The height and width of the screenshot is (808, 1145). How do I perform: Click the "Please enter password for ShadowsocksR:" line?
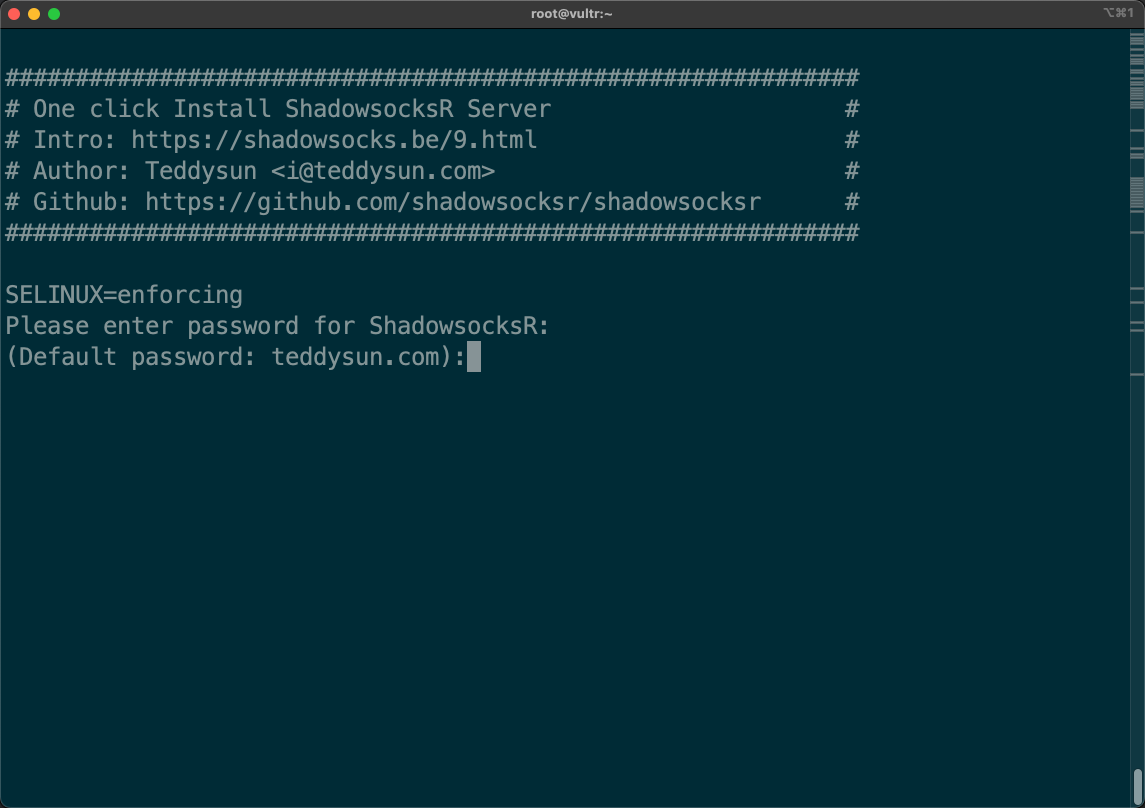coord(278,326)
